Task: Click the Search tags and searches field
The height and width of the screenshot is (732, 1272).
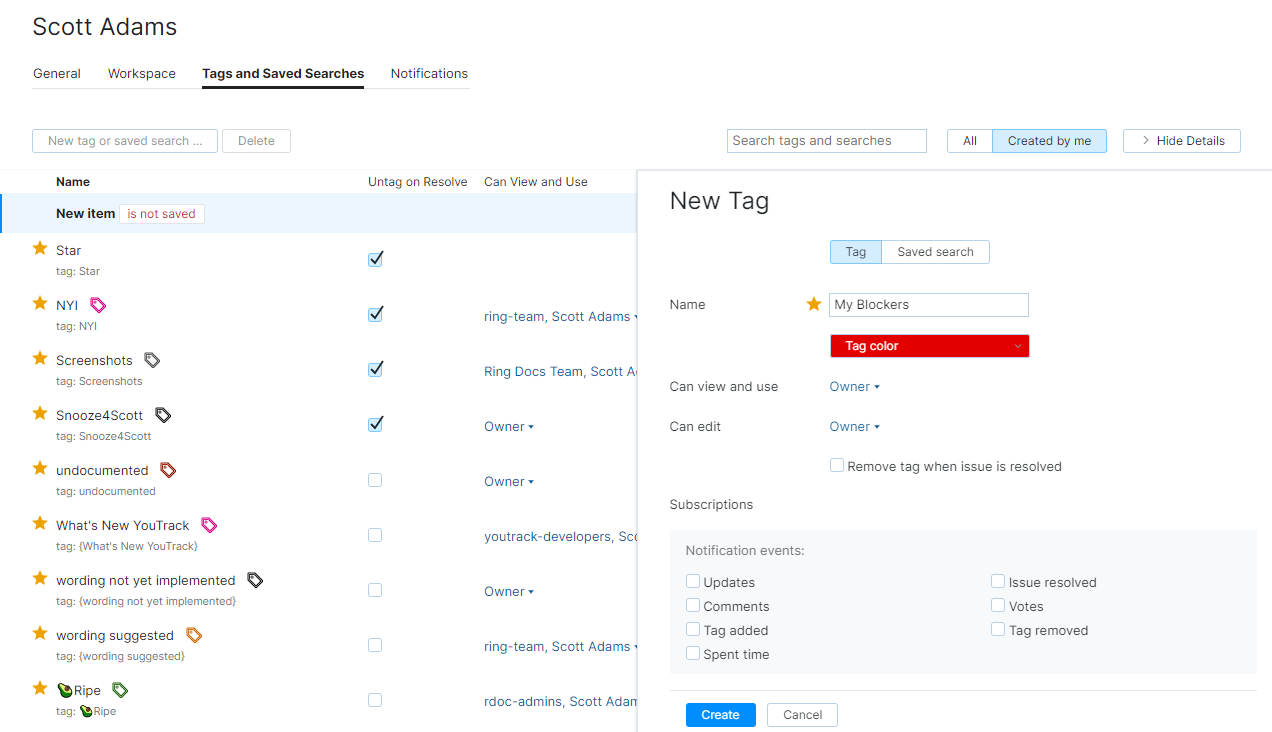Action: point(826,140)
